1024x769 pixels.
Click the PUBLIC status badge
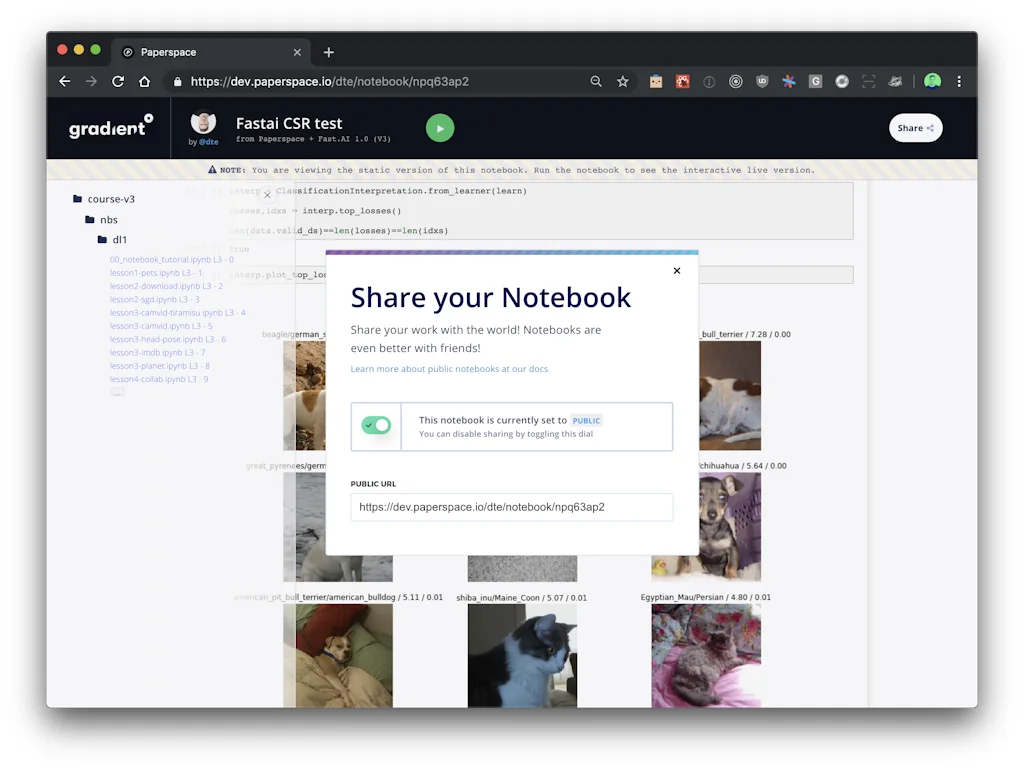pos(586,420)
